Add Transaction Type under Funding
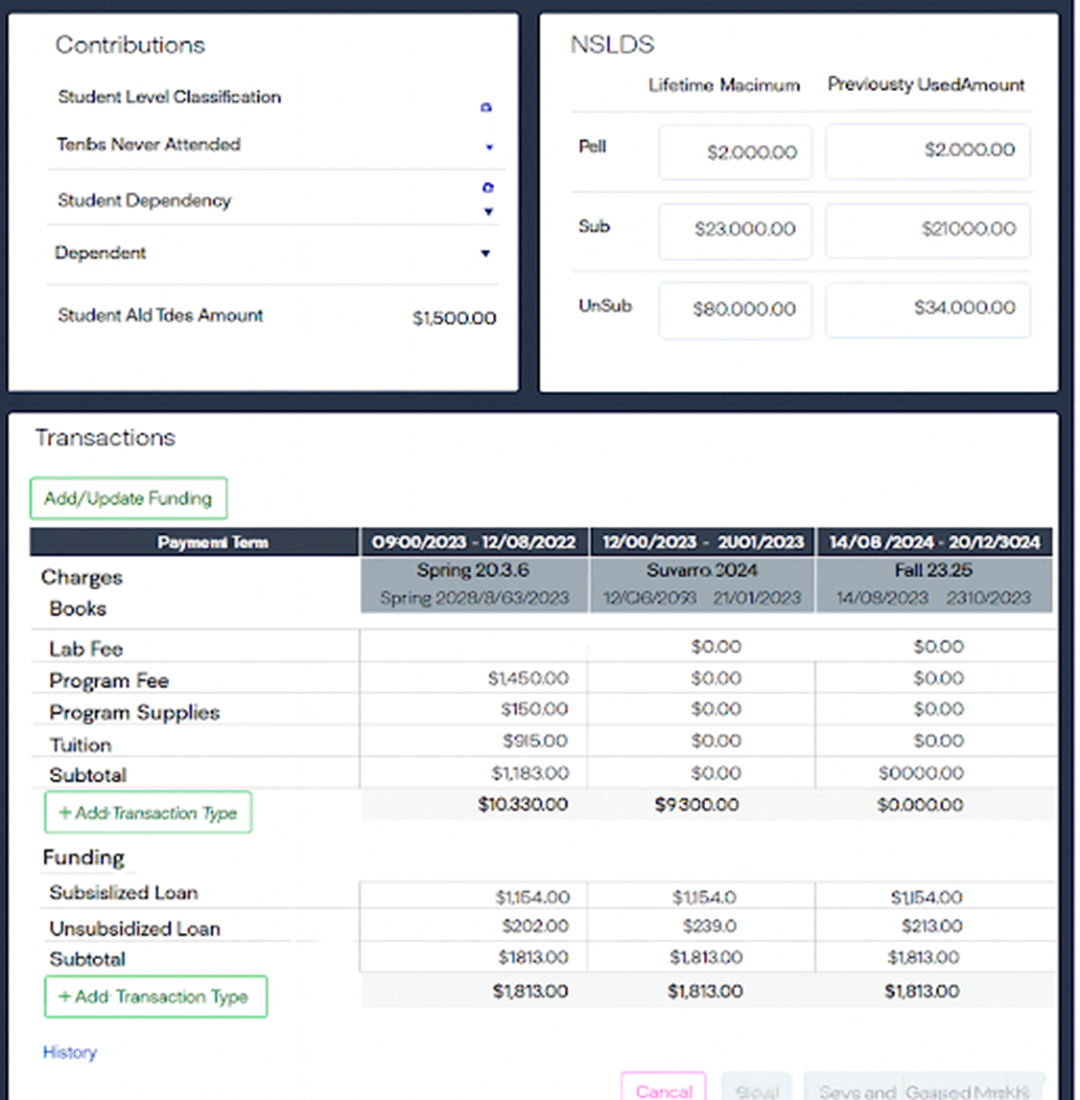Screen dimensions: 1080x1100 (156, 996)
